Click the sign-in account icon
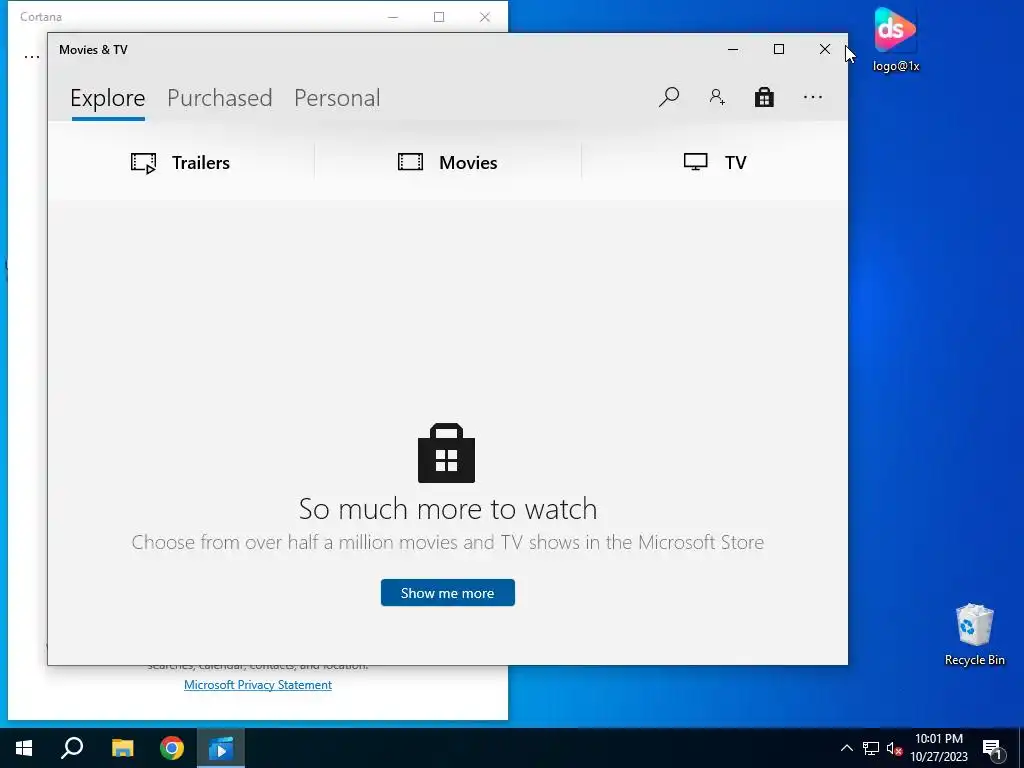1024x768 pixels. pos(717,97)
